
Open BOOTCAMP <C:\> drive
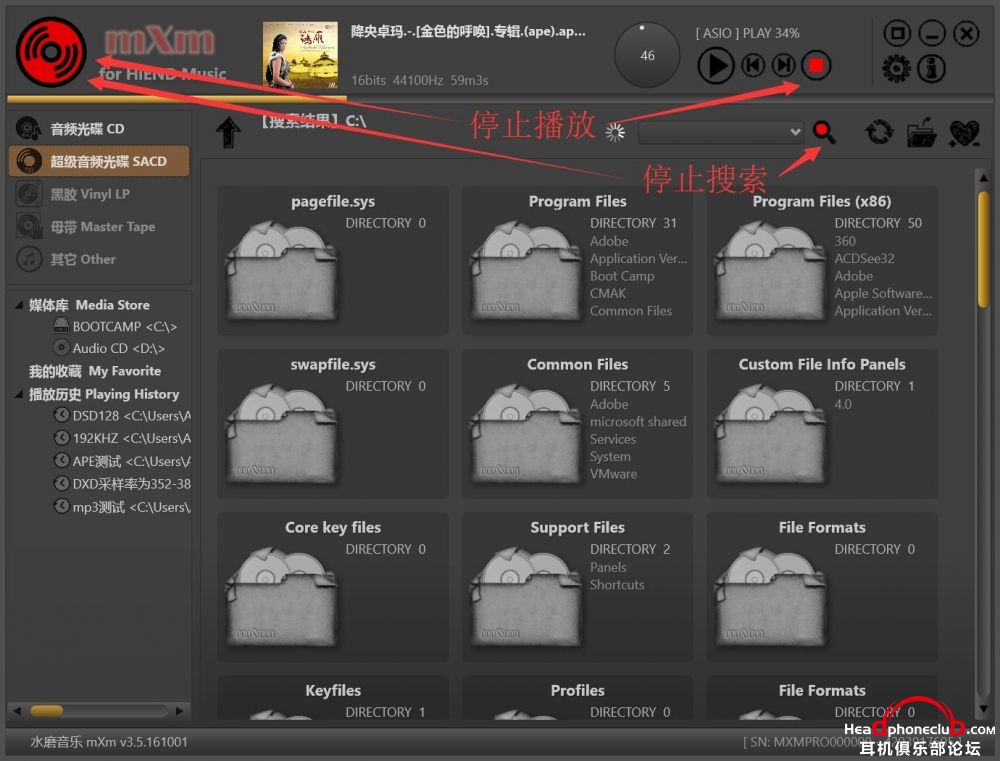click(x=116, y=327)
